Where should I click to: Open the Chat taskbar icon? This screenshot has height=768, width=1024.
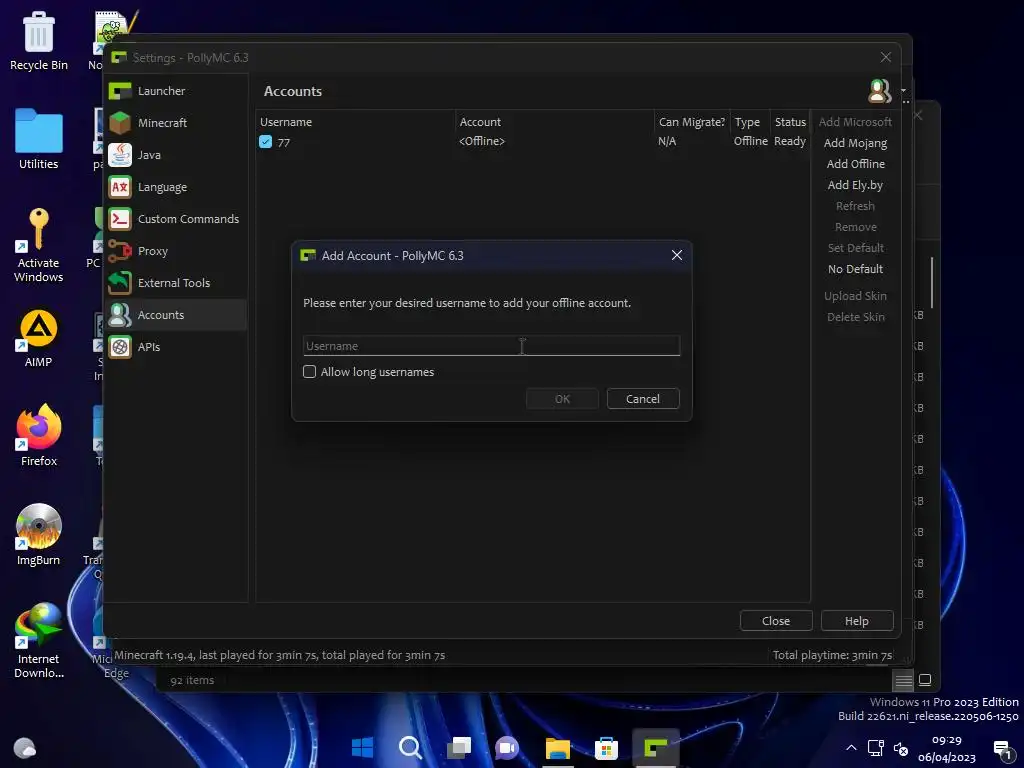tap(507, 747)
